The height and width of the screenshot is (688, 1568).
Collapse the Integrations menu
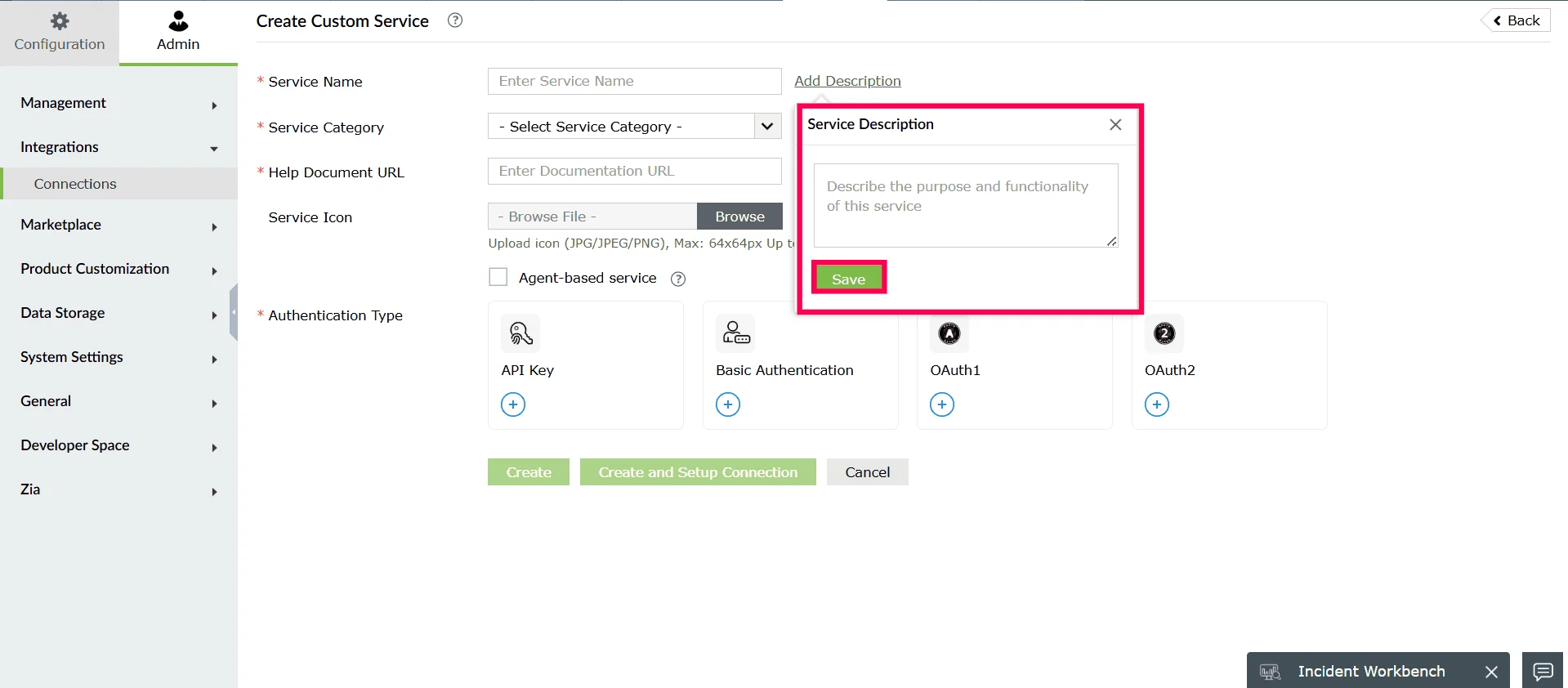point(118,147)
